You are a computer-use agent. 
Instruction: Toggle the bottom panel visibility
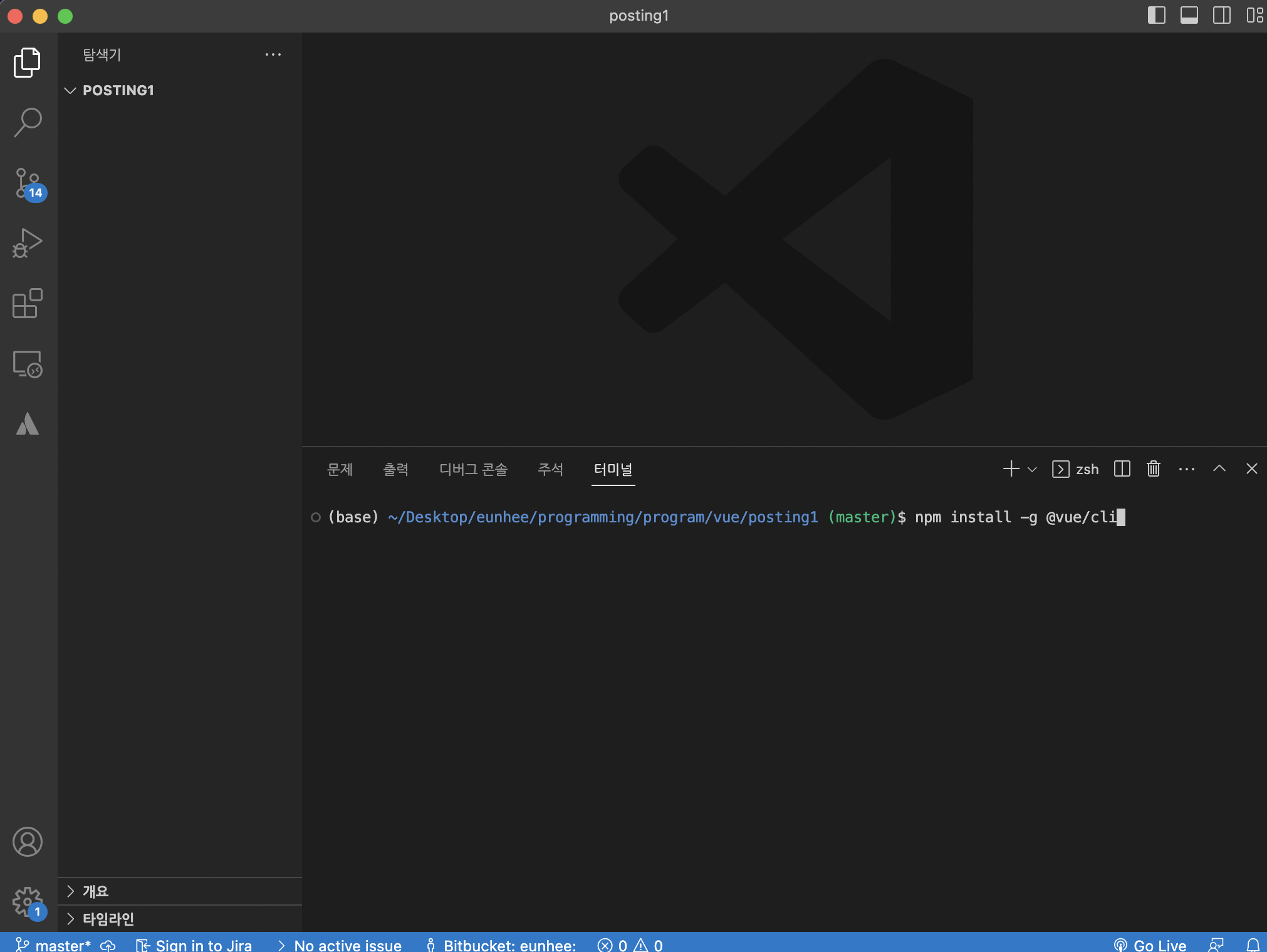coord(1189,16)
